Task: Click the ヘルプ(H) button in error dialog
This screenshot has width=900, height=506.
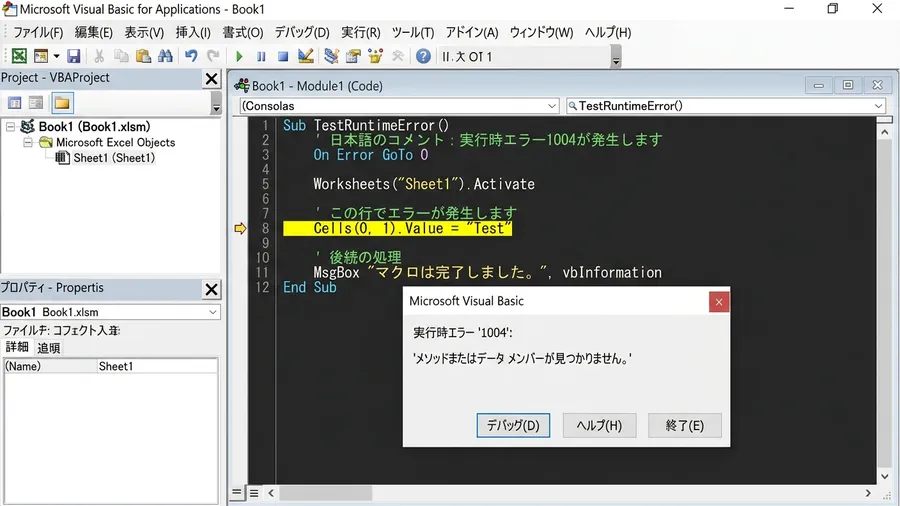Action: [599, 425]
